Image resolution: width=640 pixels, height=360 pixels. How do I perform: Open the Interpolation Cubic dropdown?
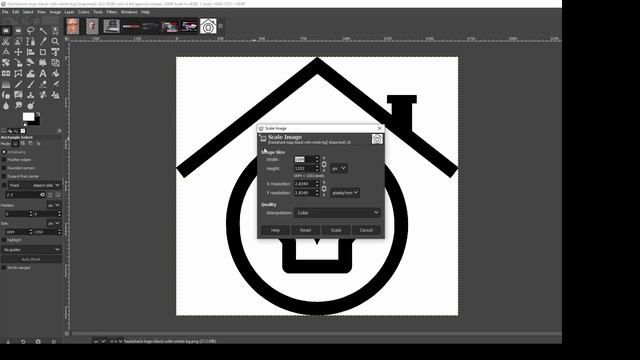[x=337, y=213]
